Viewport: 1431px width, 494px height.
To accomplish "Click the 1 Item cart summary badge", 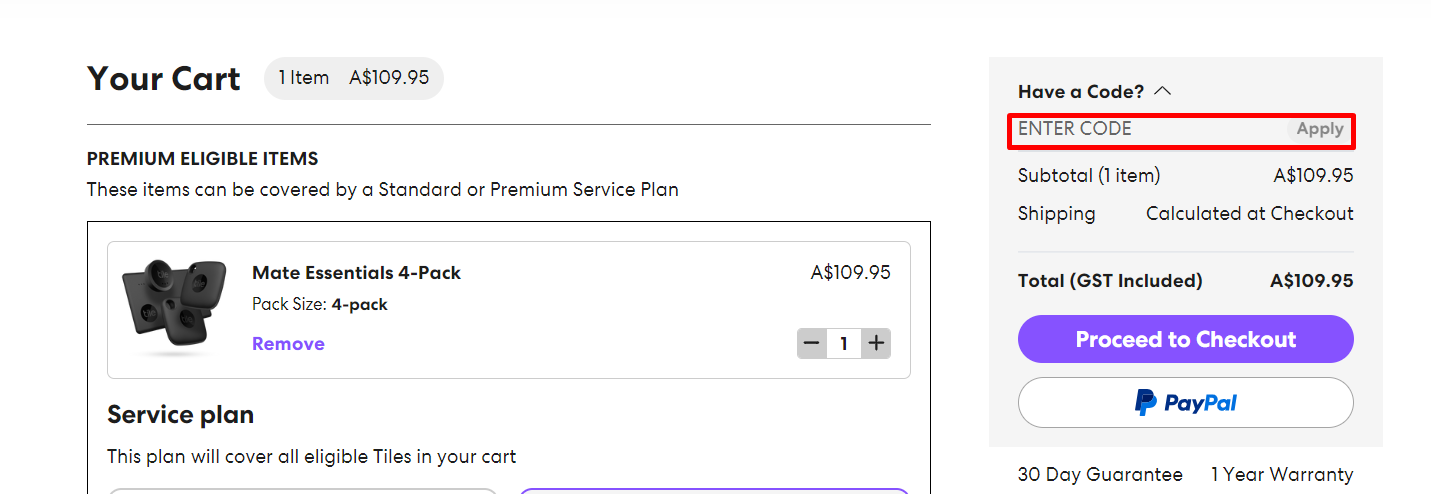I will click(x=353, y=78).
